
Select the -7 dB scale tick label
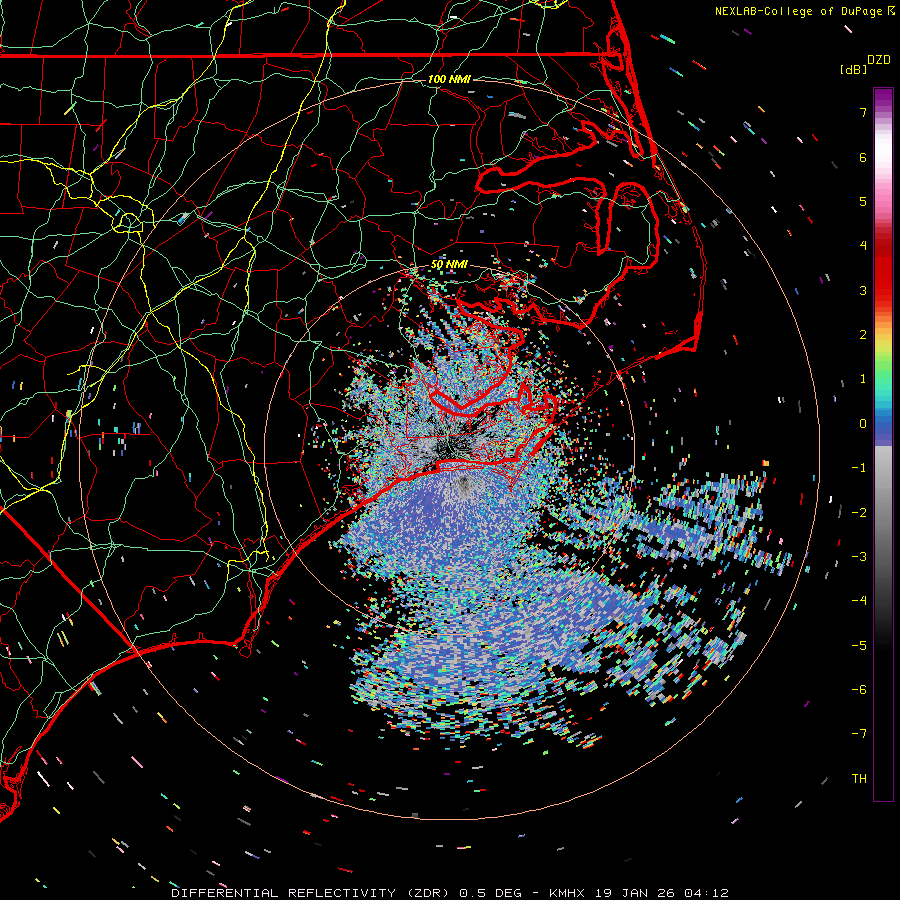[x=859, y=734]
